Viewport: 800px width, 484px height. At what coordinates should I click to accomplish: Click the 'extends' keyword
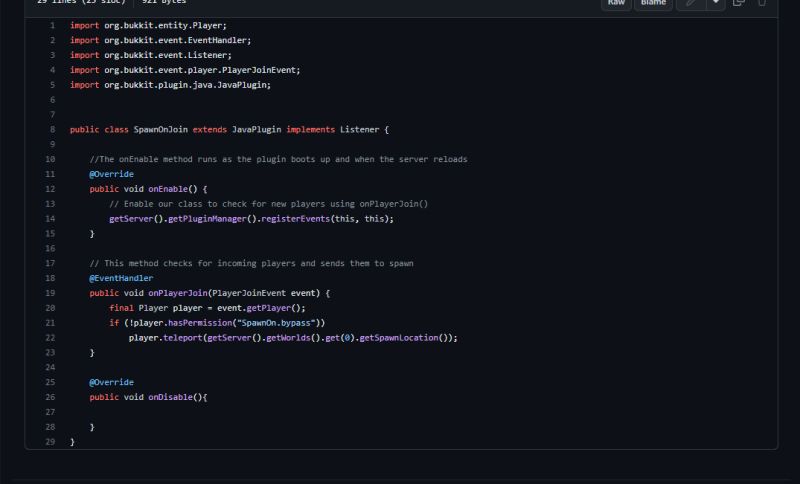[210, 130]
